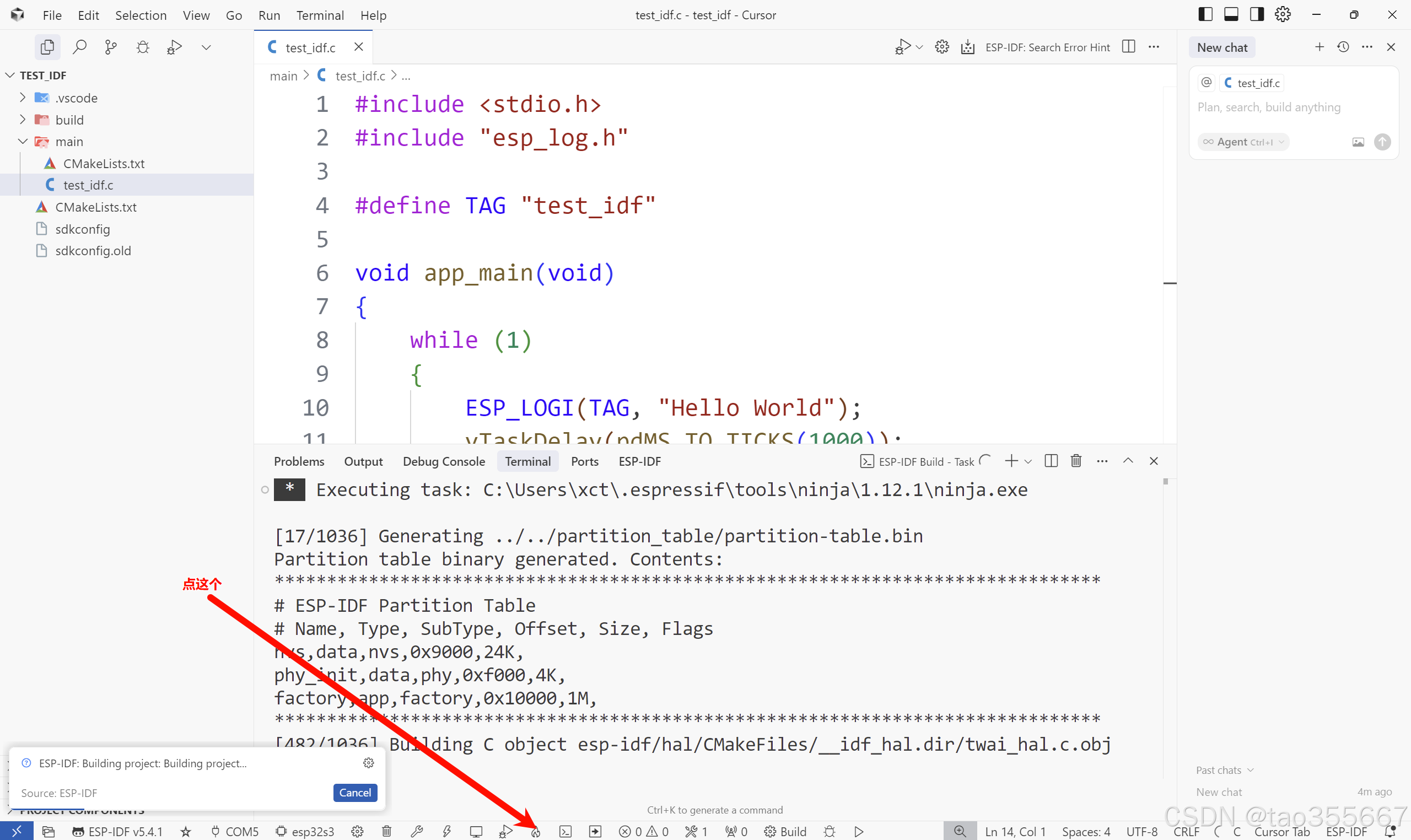Switch to the Output panel tab

point(363,461)
